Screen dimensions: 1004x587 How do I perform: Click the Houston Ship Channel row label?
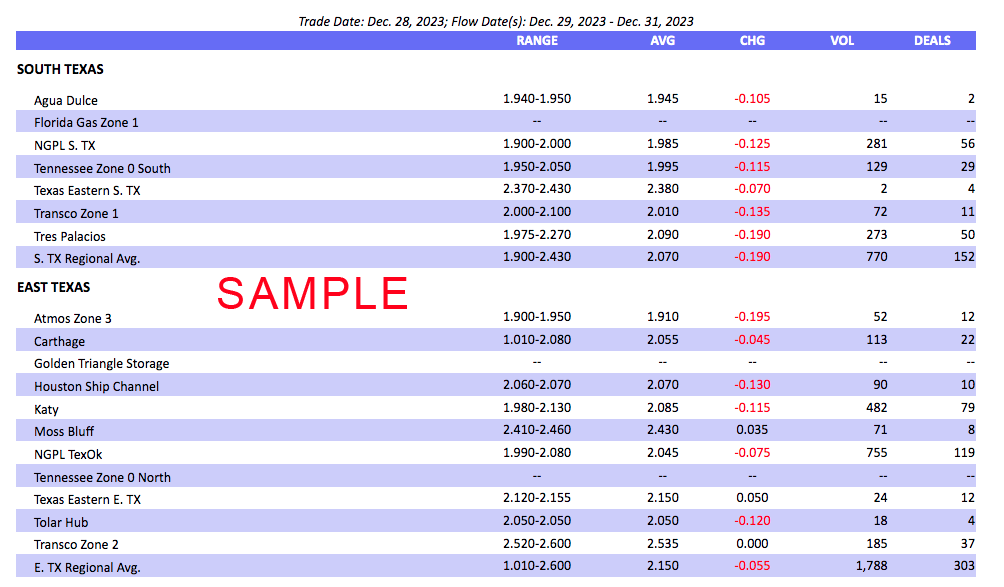pos(96,385)
